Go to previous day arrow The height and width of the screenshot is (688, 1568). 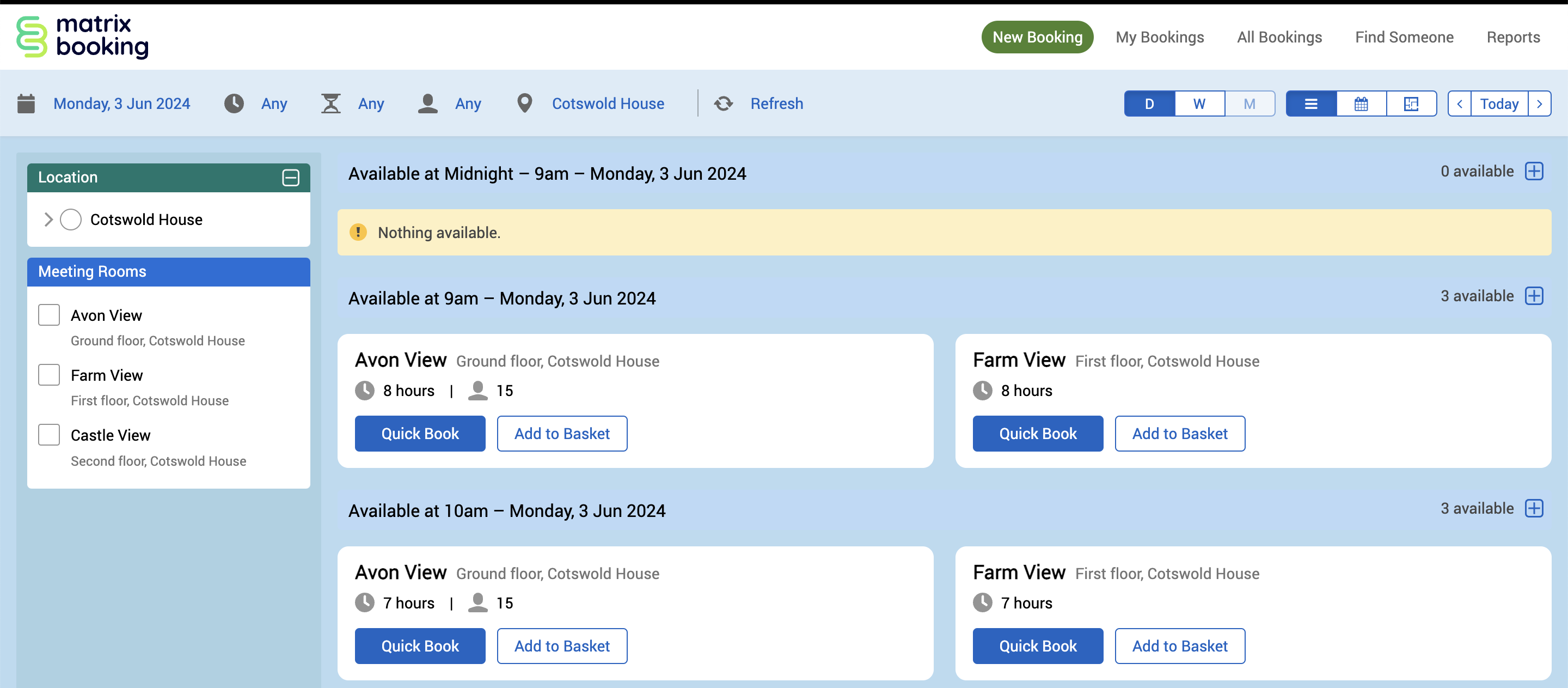pyautogui.click(x=1459, y=104)
